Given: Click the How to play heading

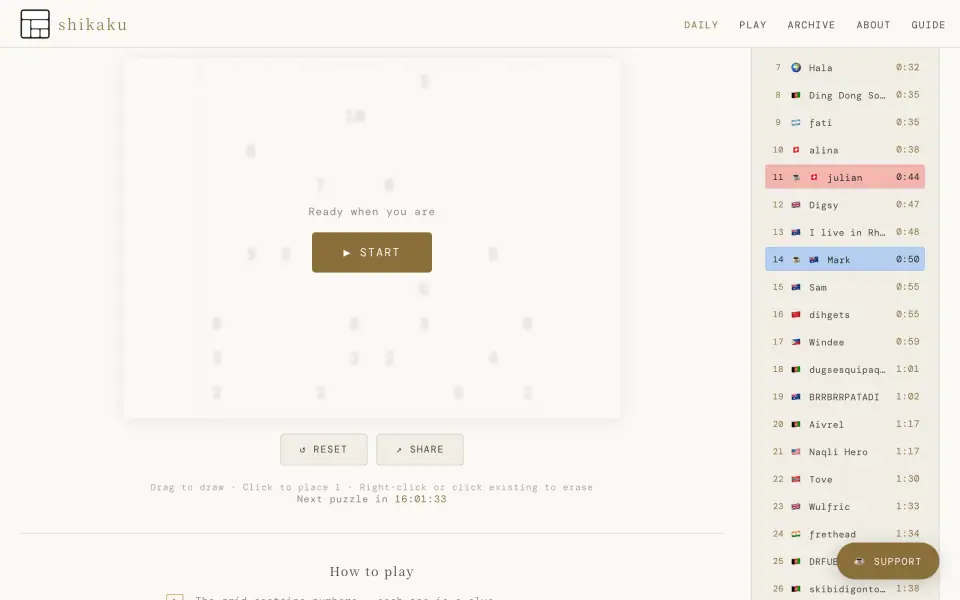Looking at the screenshot, I should (x=372, y=571).
